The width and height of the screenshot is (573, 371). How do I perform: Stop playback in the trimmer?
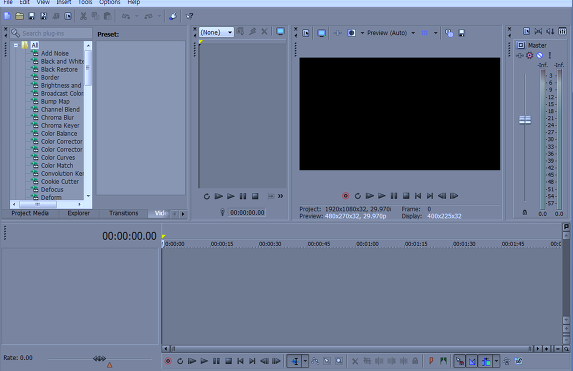[255, 196]
